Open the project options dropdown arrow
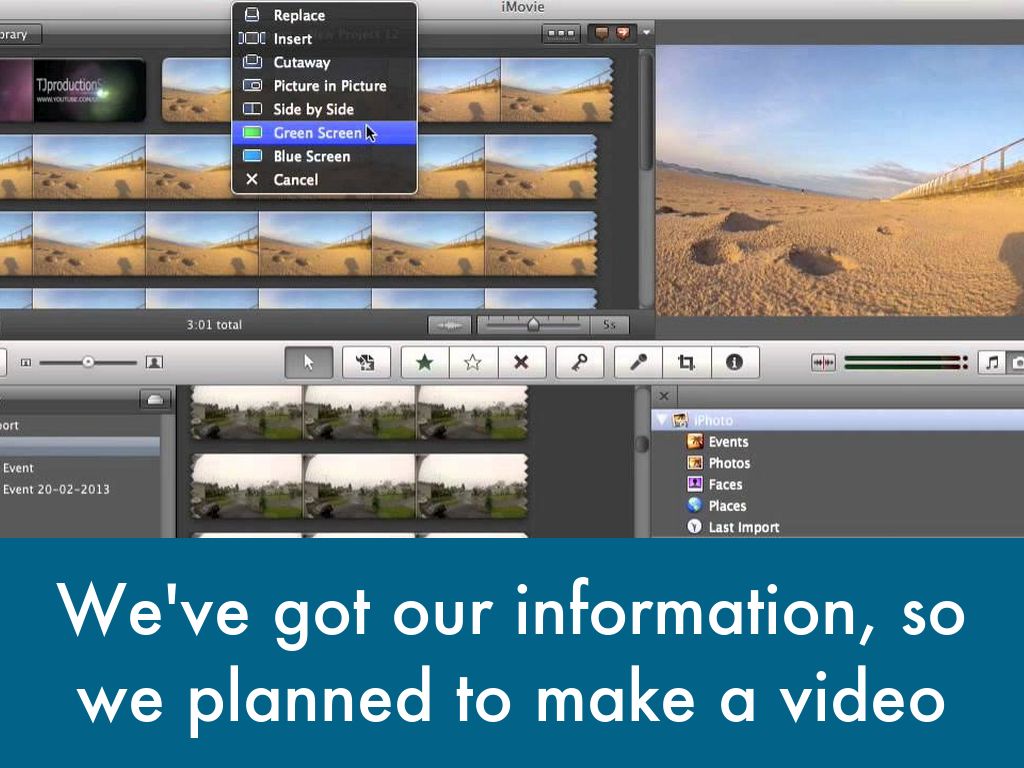 coord(647,34)
